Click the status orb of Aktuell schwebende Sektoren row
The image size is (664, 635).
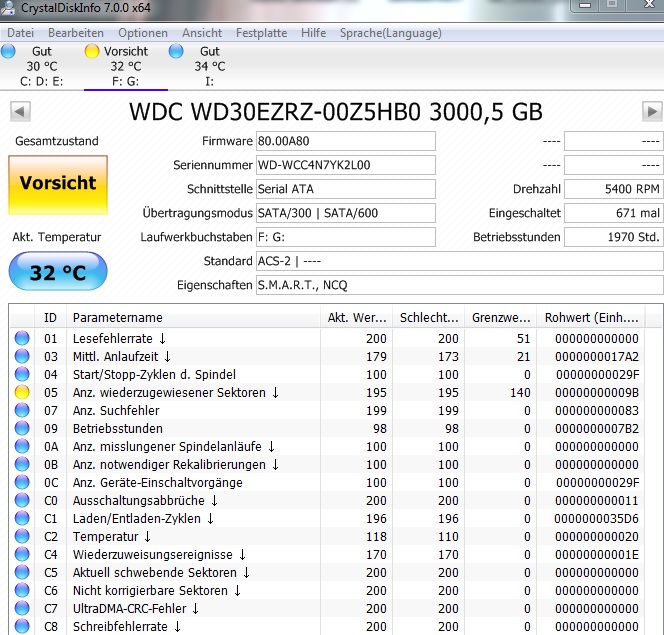(22, 572)
